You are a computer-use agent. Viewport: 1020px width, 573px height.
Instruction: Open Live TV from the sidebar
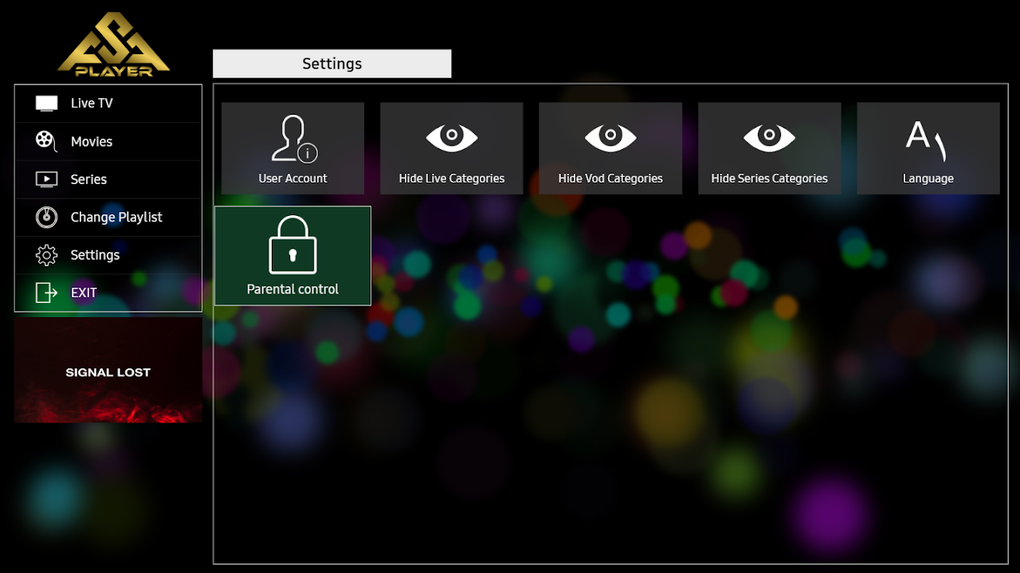pyautogui.click(x=108, y=103)
